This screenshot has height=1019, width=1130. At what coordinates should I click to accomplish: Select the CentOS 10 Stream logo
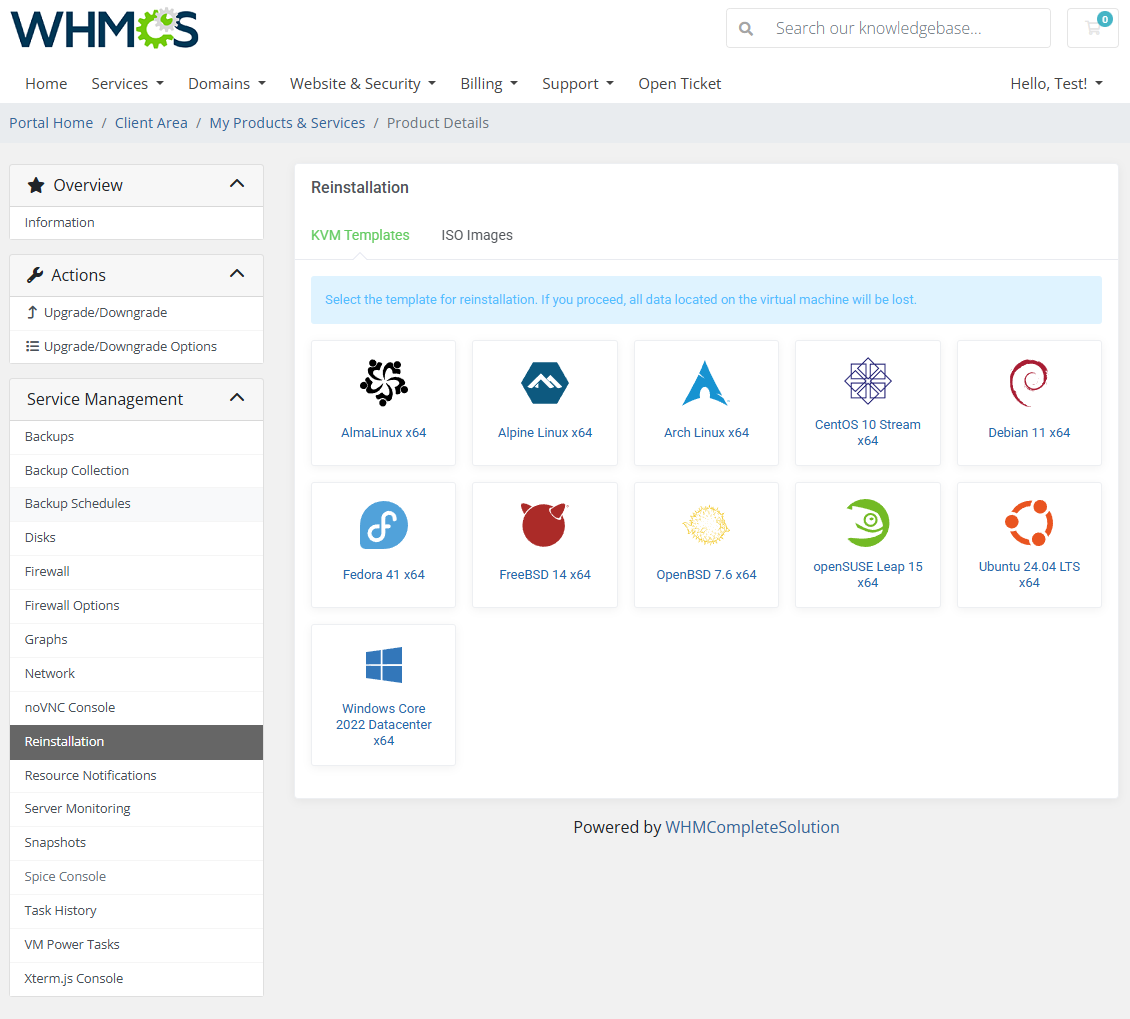pyautogui.click(x=868, y=381)
